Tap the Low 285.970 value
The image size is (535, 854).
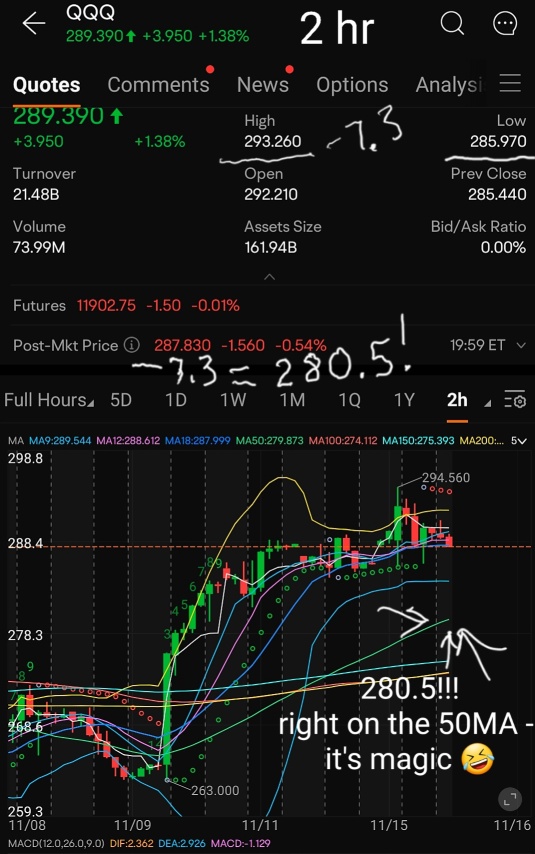click(x=498, y=141)
